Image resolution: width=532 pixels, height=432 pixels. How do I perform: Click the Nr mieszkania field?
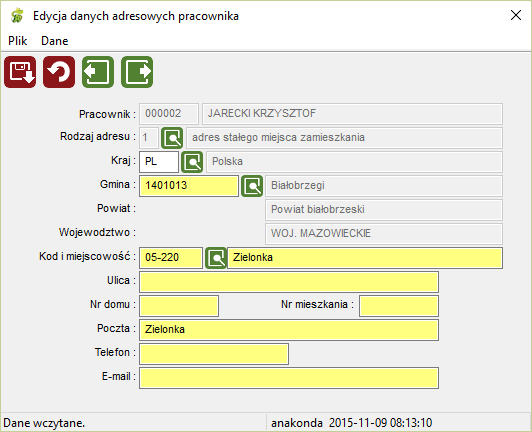[x=399, y=306]
